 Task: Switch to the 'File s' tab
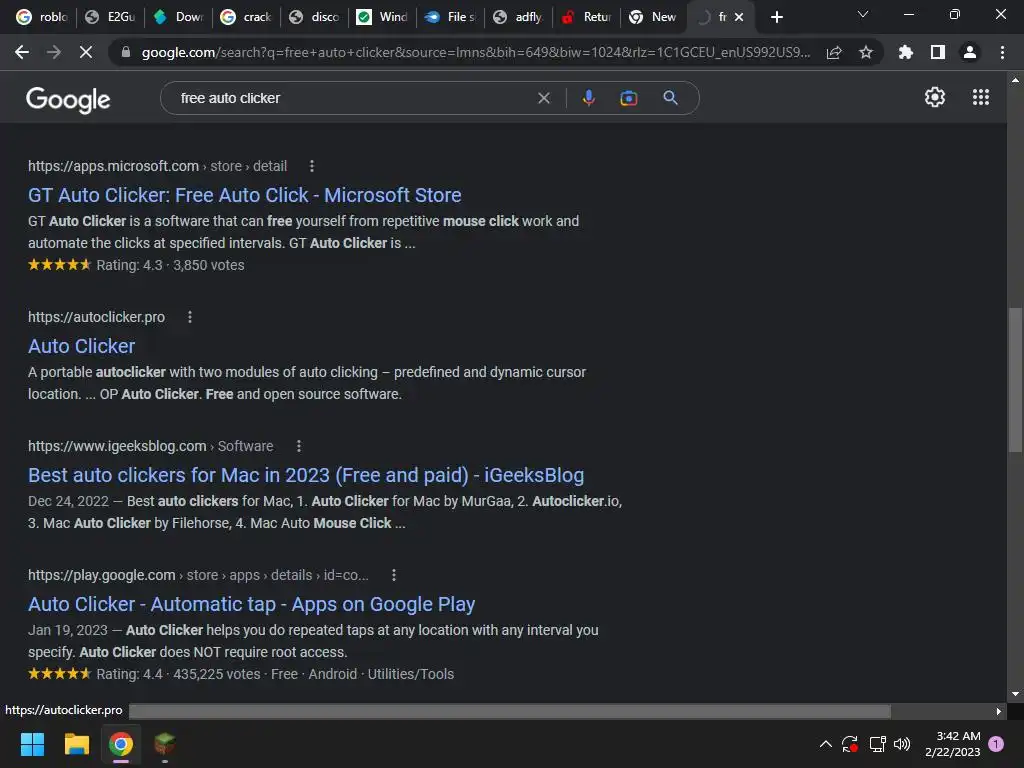click(449, 17)
